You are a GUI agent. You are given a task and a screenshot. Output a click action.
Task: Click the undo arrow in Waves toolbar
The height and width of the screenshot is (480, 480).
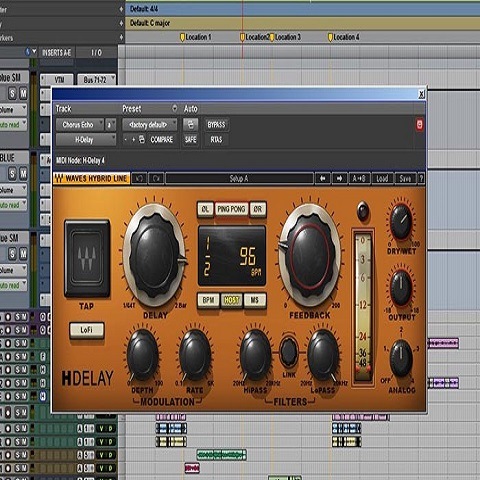pyautogui.click(x=139, y=179)
